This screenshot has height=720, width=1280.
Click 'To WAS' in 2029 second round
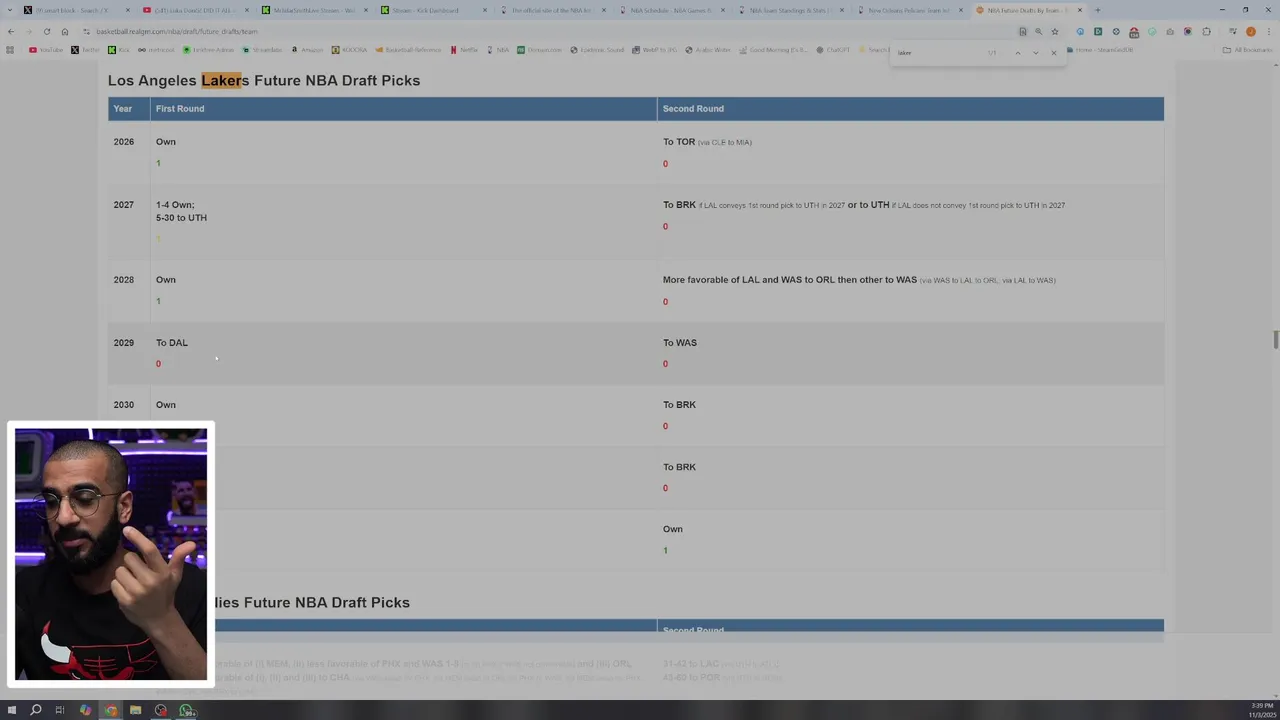[680, 343]
